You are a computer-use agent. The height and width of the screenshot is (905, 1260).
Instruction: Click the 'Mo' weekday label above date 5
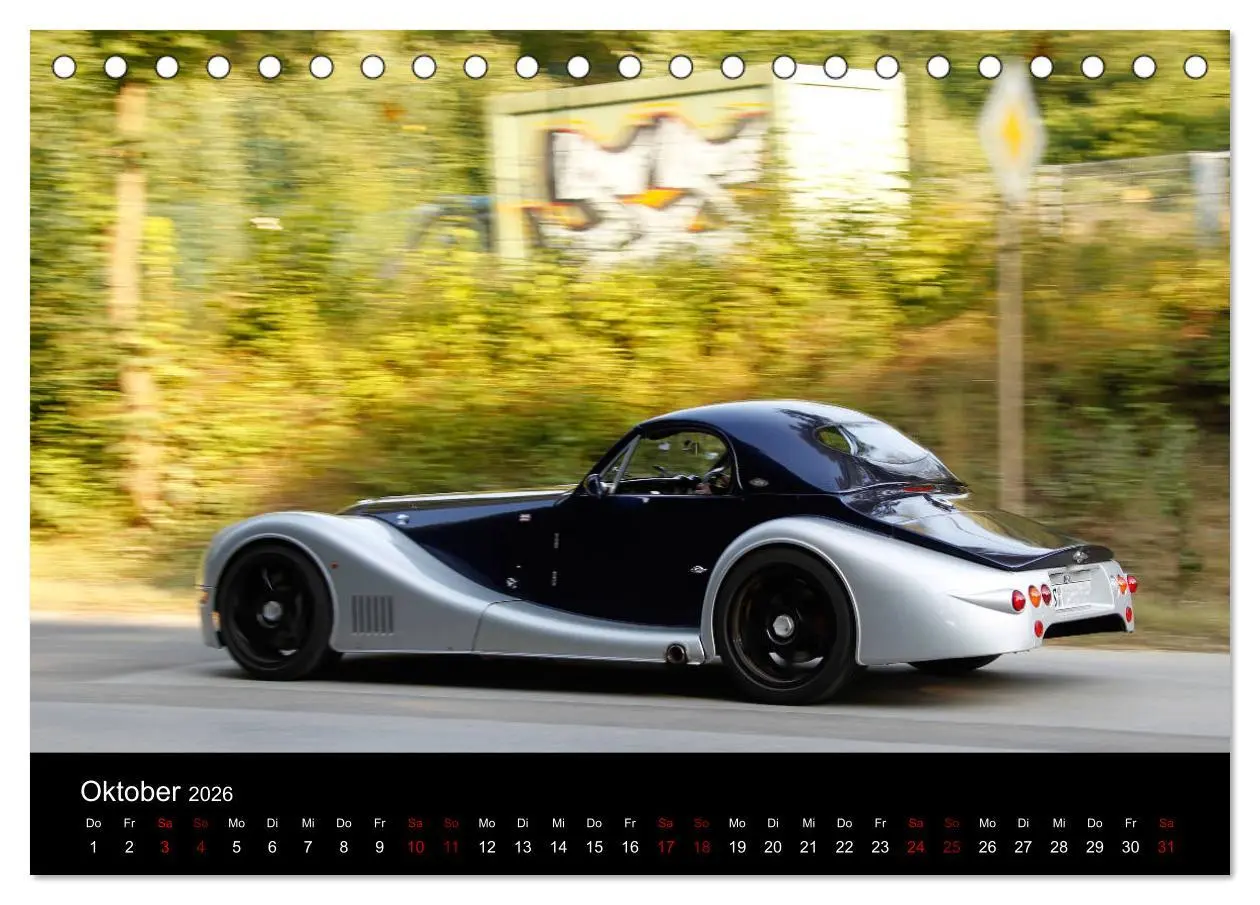tap(236, 823)
